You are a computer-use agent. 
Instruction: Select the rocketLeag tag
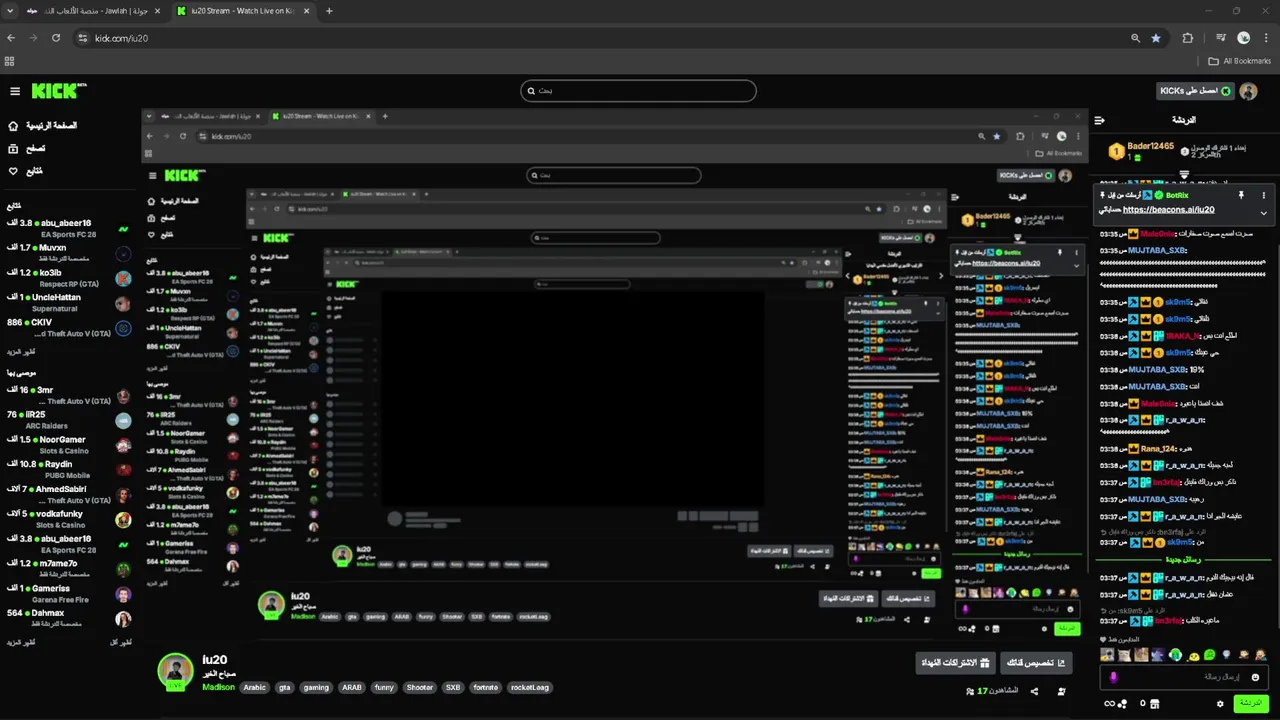pyautogui.click(x=529, y=688)
